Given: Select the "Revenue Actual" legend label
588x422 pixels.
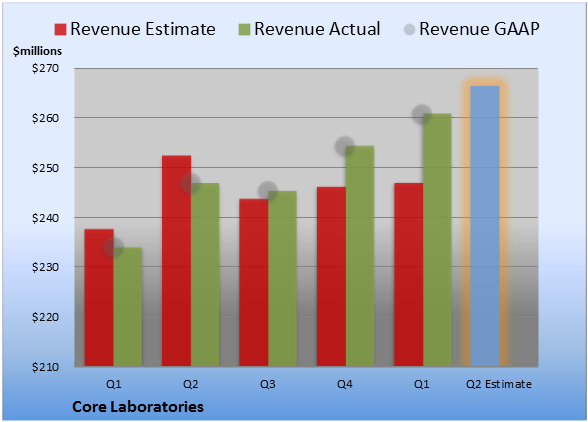Looking at the screenshot, I should (x=317, y=29).
